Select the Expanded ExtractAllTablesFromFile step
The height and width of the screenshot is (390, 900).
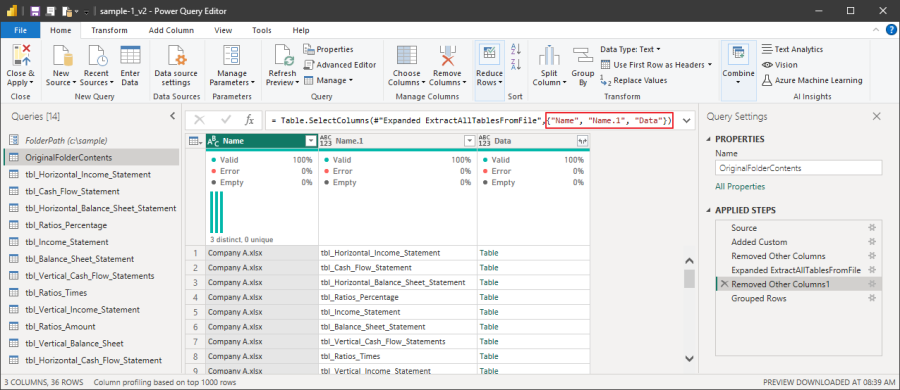796,270
